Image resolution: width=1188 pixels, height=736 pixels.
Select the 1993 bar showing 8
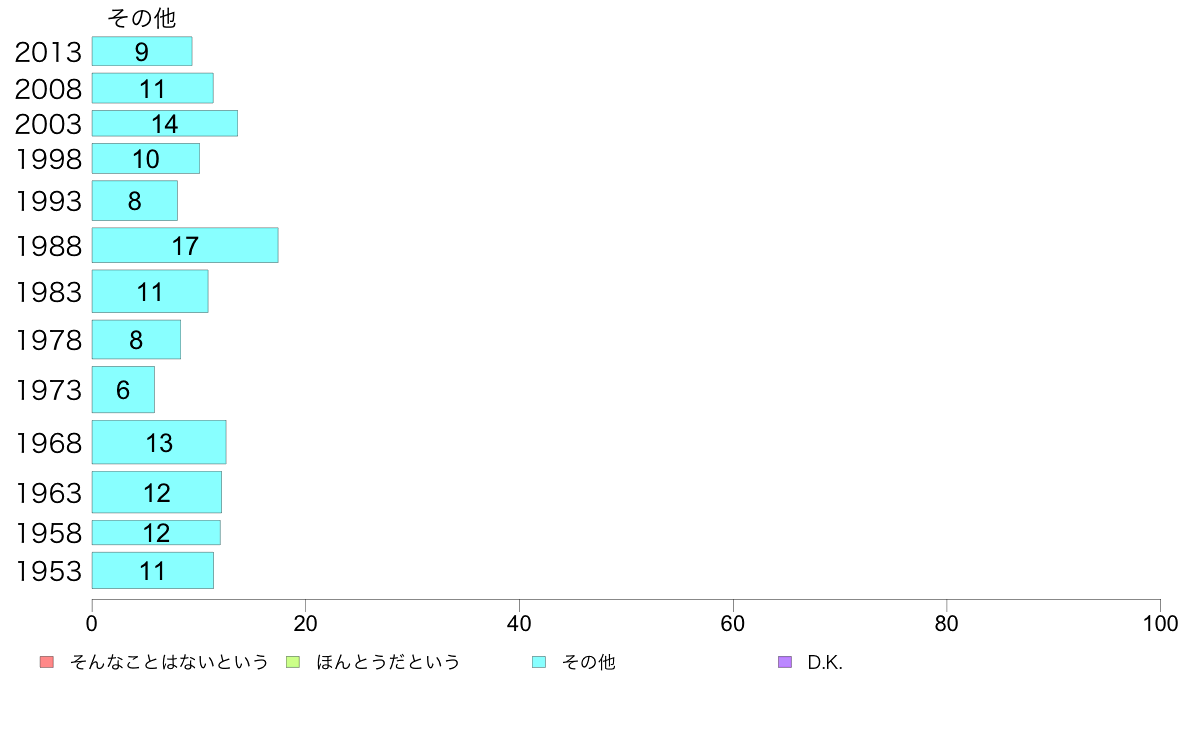click(x=134, y=201)
